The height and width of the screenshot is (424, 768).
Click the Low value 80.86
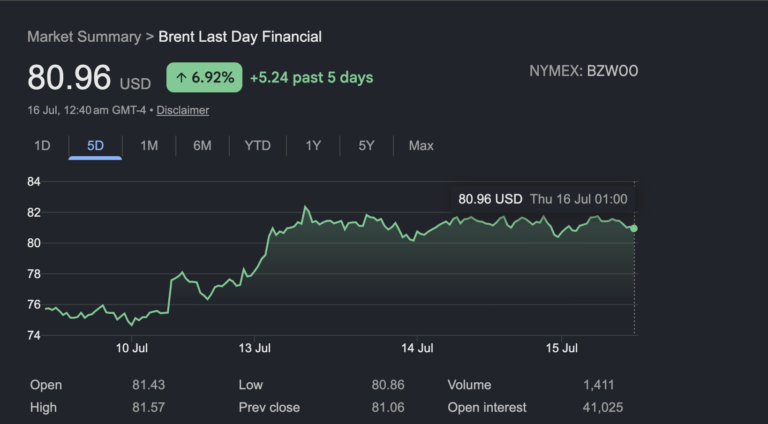(388, 385)
